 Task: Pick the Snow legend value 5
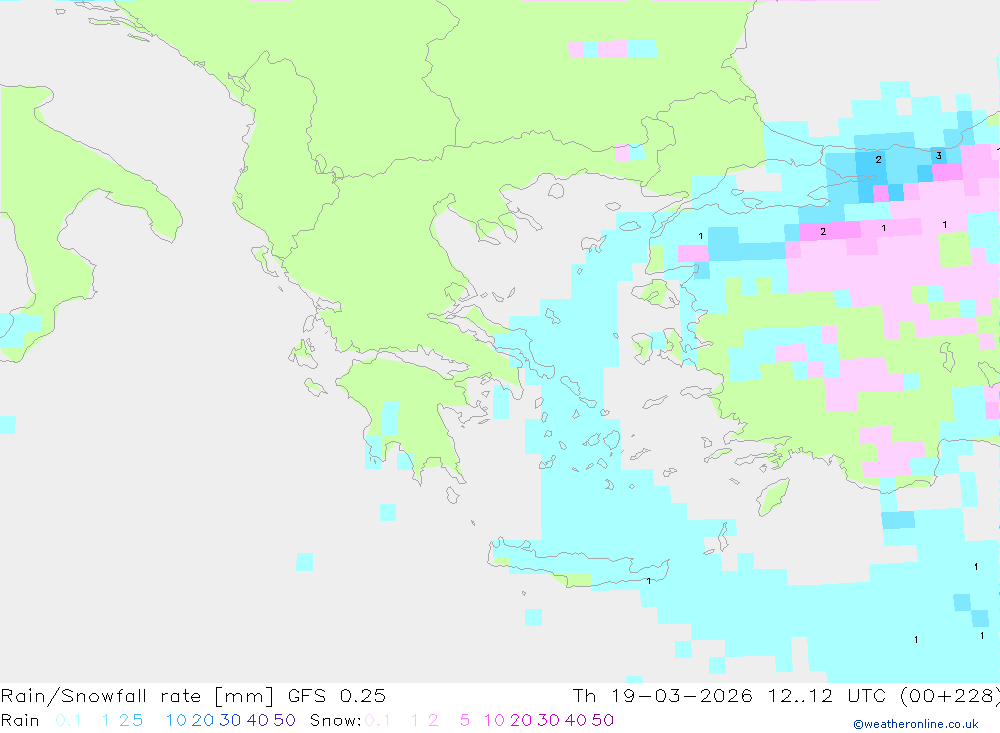[x=465, y=720]
